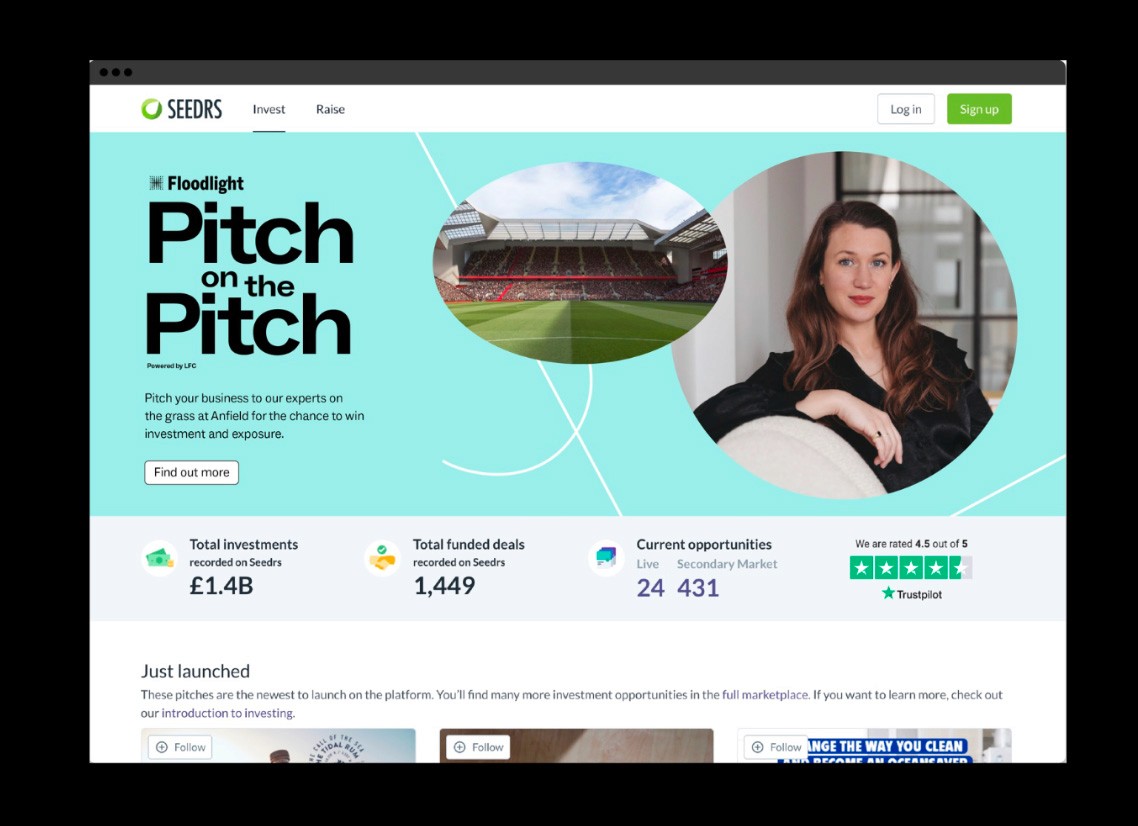Follow the second pitch card
Viewport: 1138px width, 826px height.
[x=478, y=747]
